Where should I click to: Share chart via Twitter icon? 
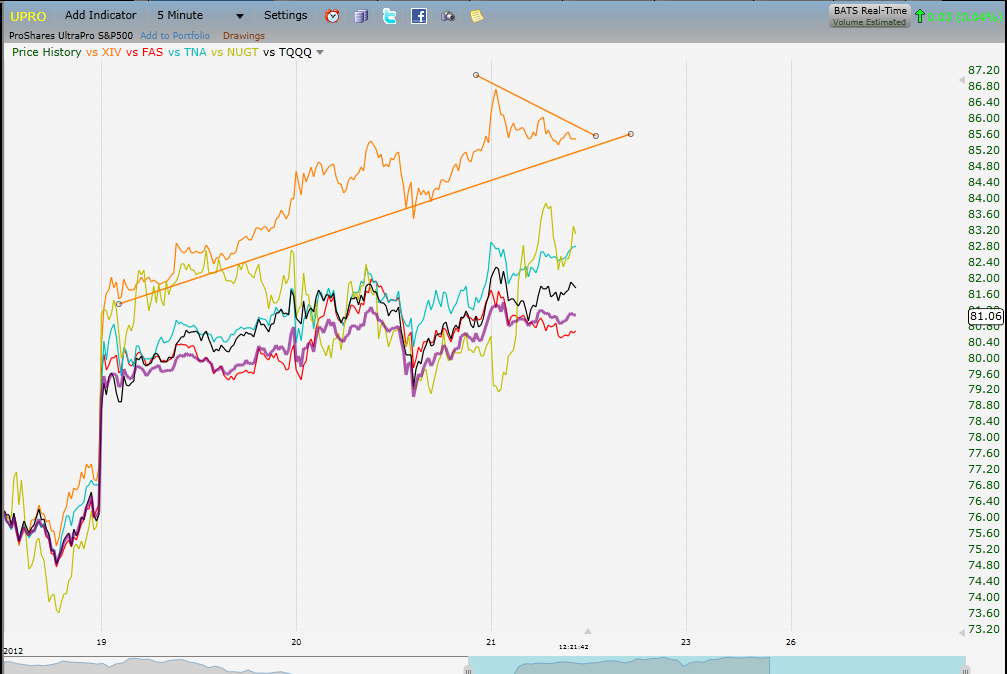click(389, 16)
